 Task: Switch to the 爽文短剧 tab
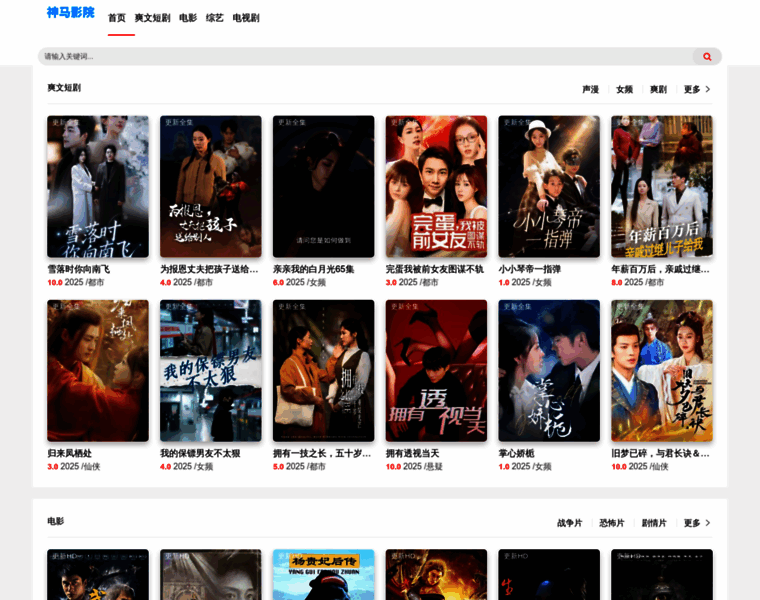point(152,18)
